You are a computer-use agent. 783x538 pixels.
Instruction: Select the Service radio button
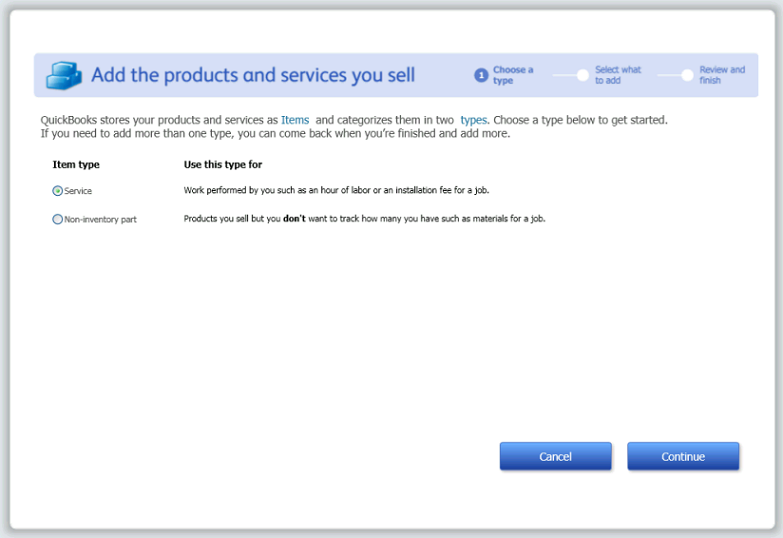tap(57, 191)
